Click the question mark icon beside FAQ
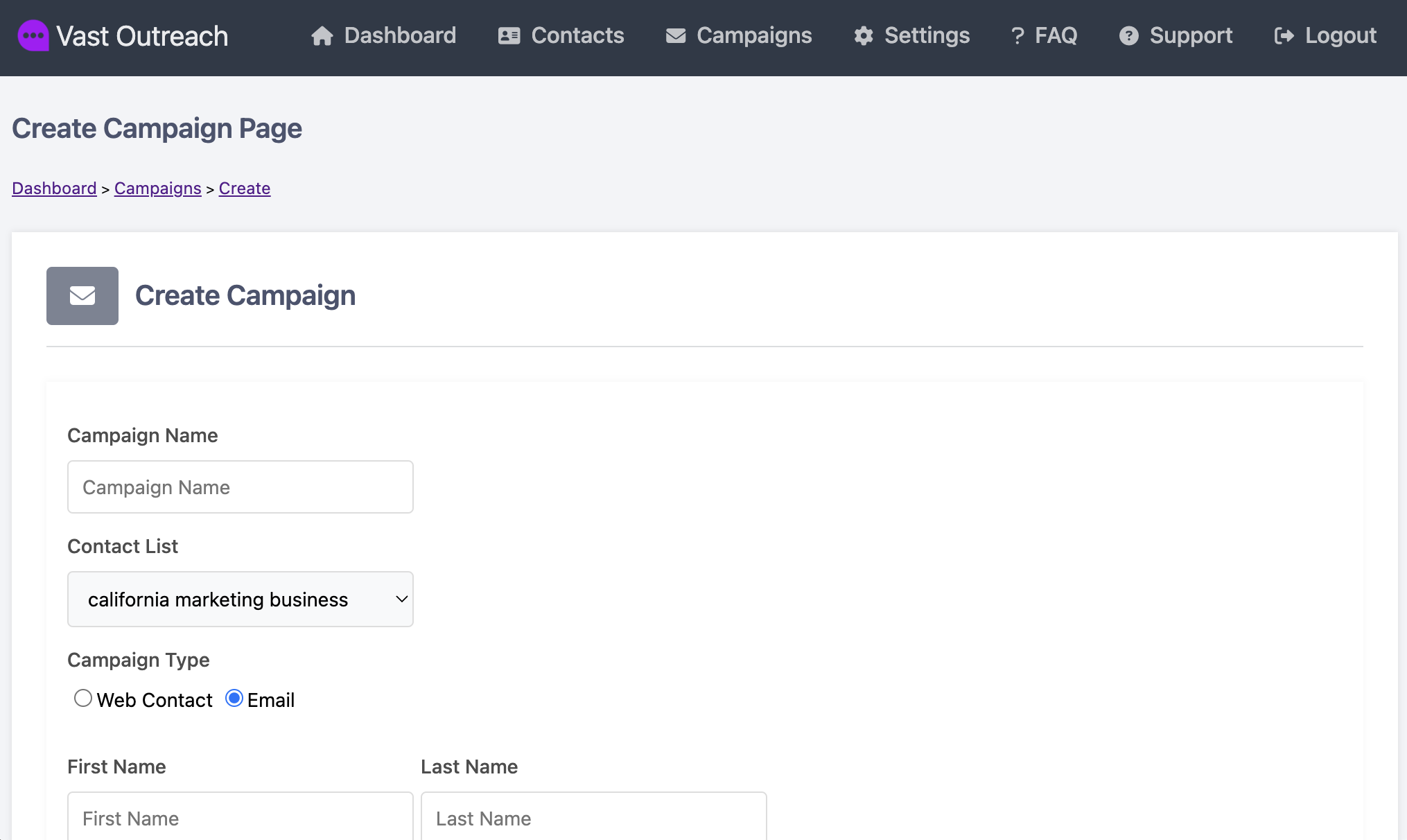This screenshot has width=1407, height=840. [1017, 36]
